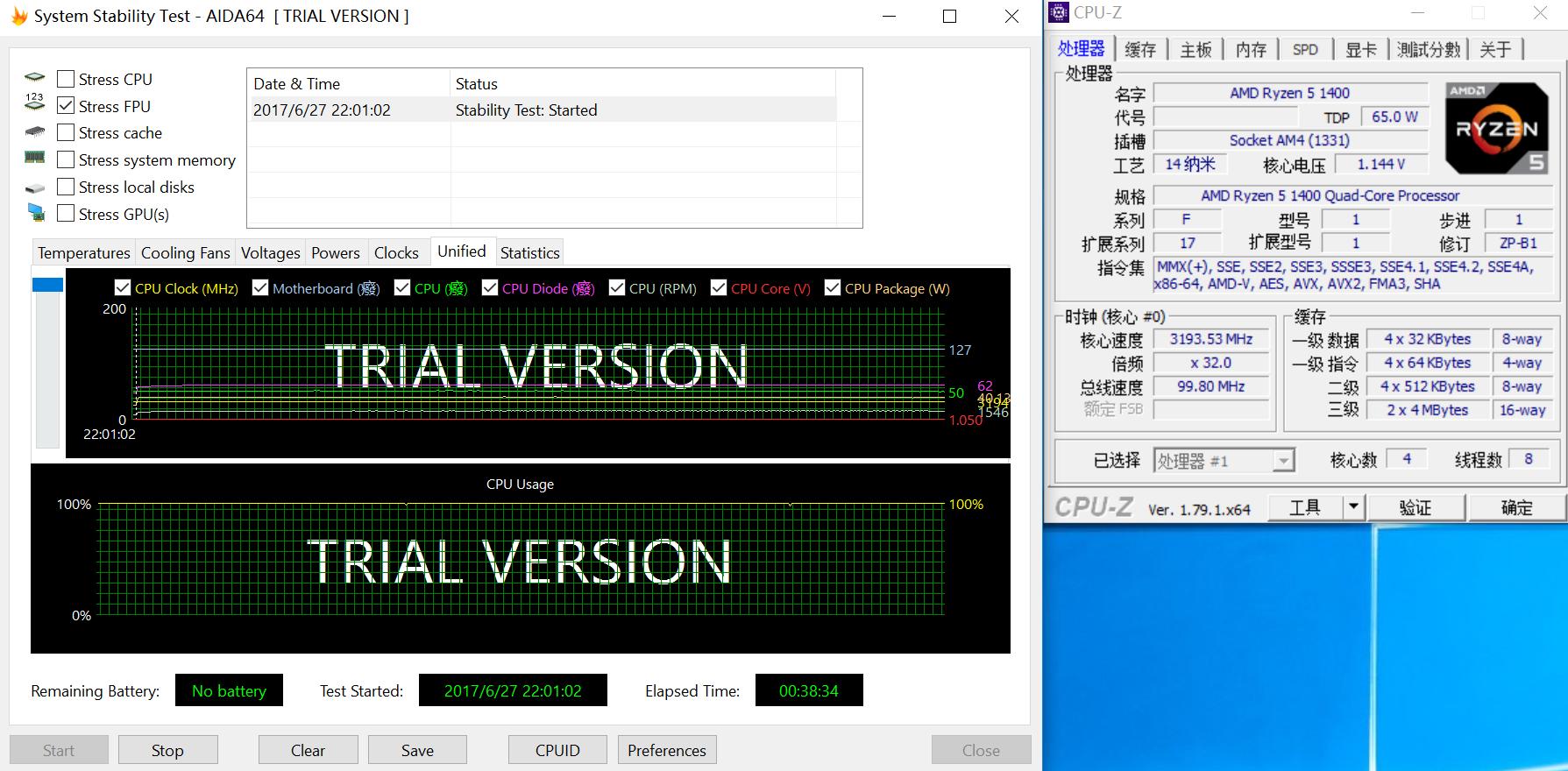Open the processor selection dropdown in CPU-Z

(x=1283, y=461)
